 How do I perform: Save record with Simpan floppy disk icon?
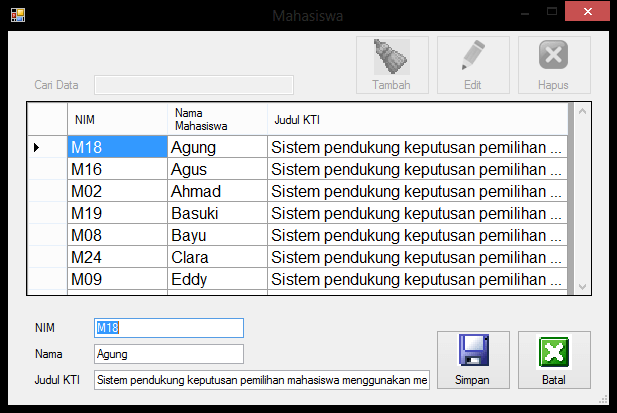pos(471,359)
